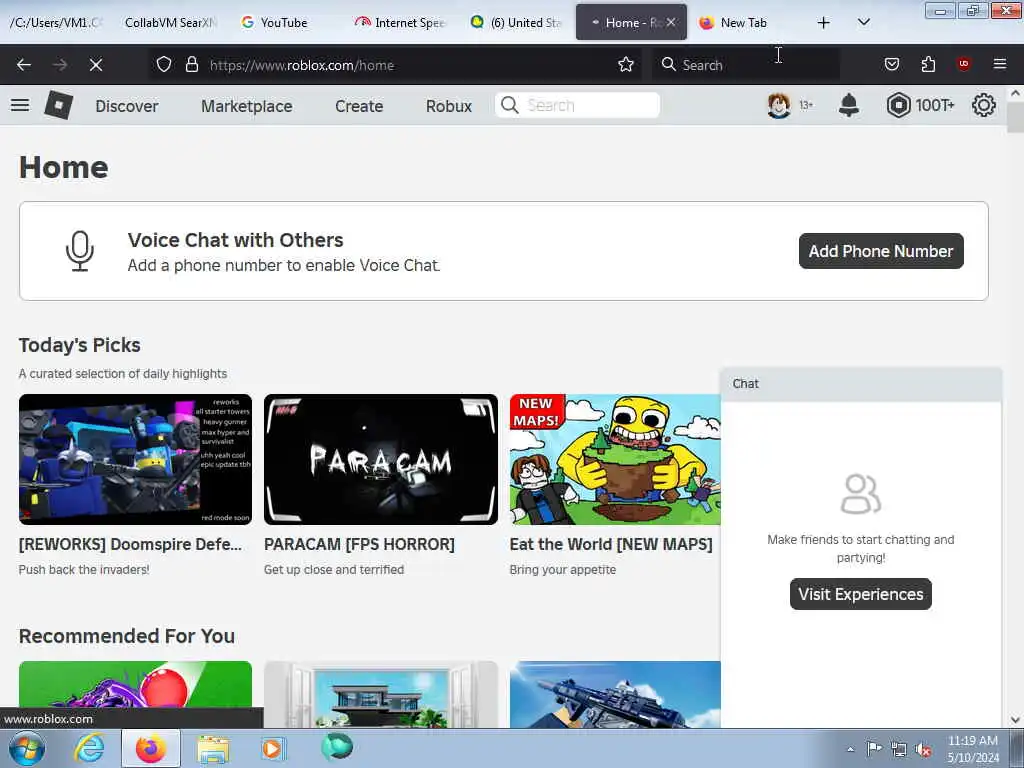Switch to the C:/Users/VM1 tab
This screenshot has width=1024, height=768.
[x=56, y=23]
